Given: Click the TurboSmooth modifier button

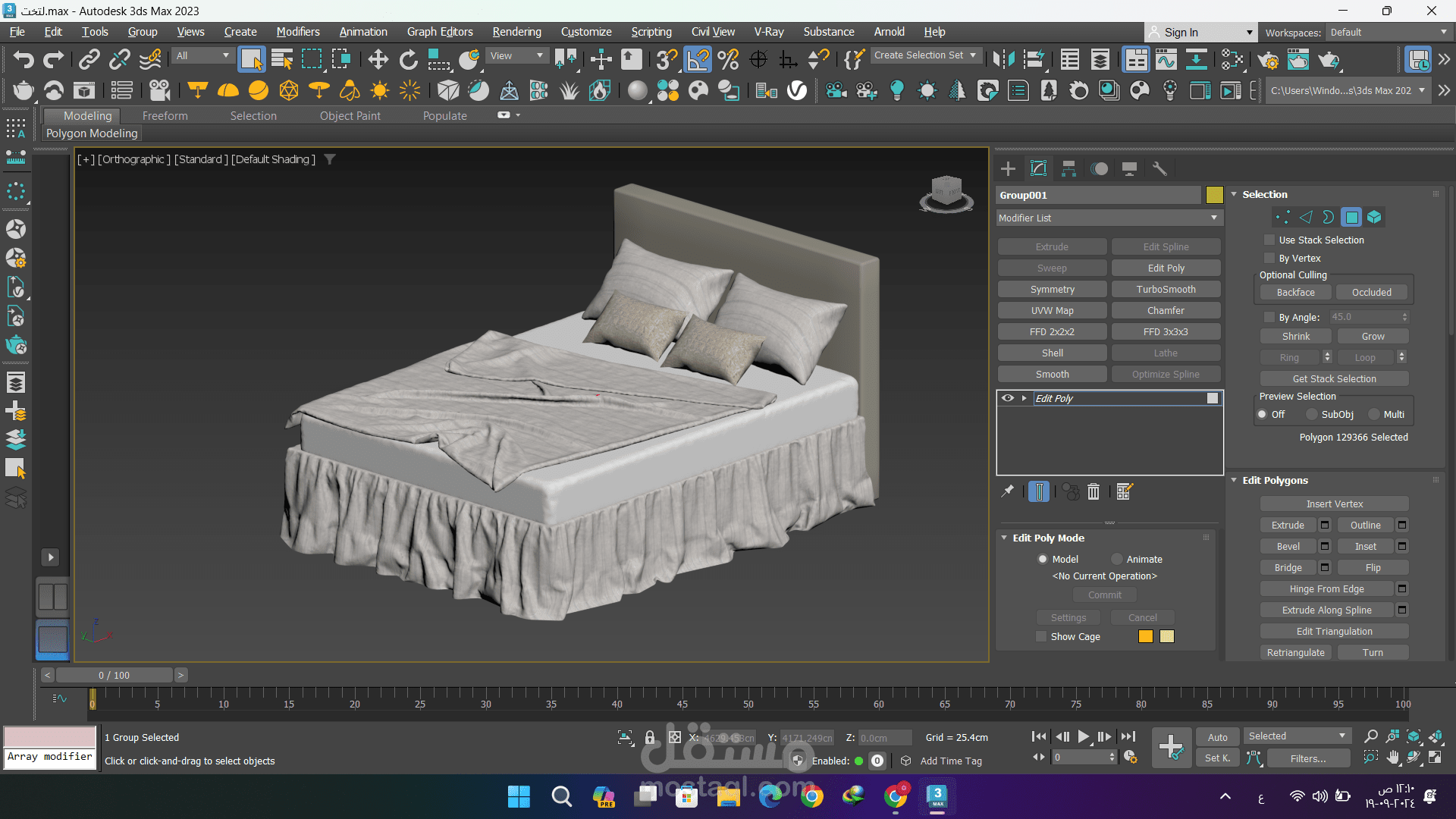Looking at the screenshot, I should (1166, 289).
